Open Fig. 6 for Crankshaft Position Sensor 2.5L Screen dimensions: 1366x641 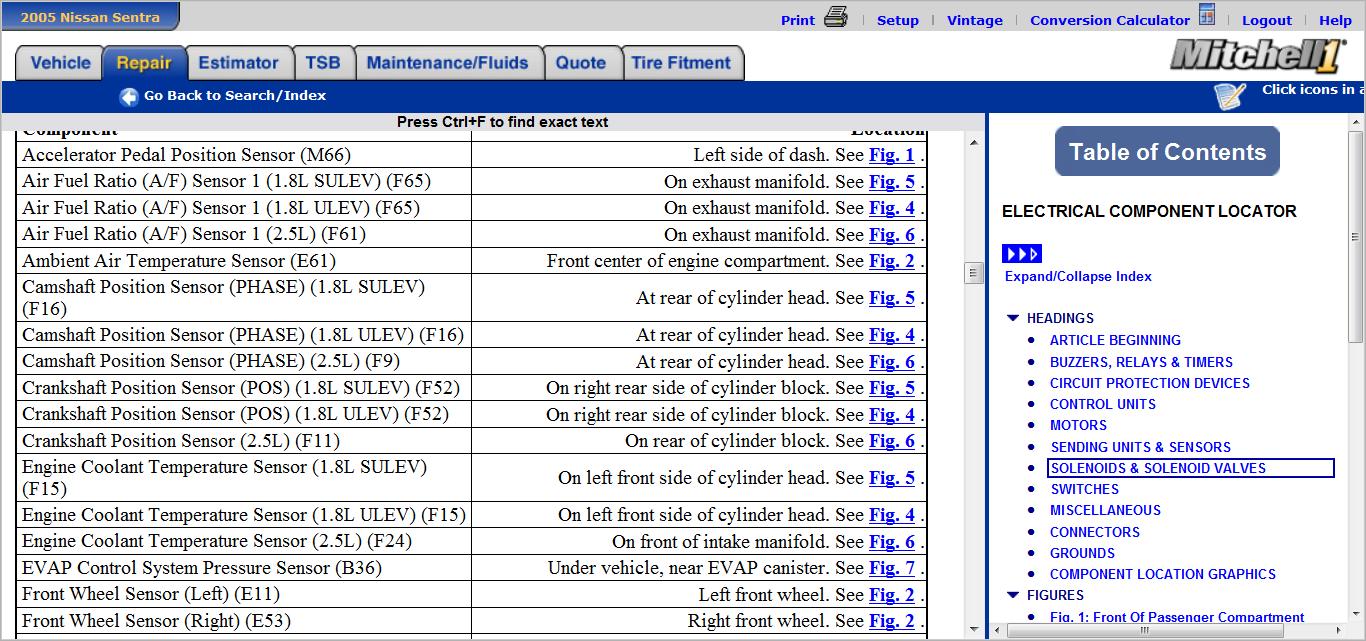pos(892,441)
